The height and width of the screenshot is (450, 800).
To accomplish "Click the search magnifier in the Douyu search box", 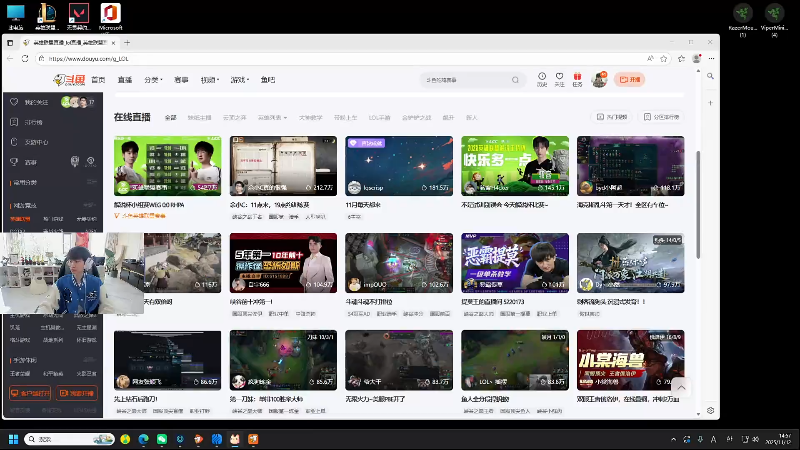I will click(515, 80).
